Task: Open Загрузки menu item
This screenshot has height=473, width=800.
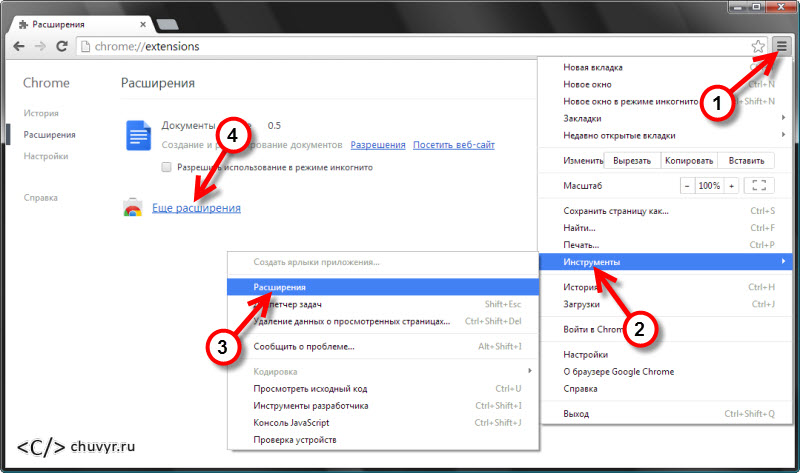Action: (664, 304)
